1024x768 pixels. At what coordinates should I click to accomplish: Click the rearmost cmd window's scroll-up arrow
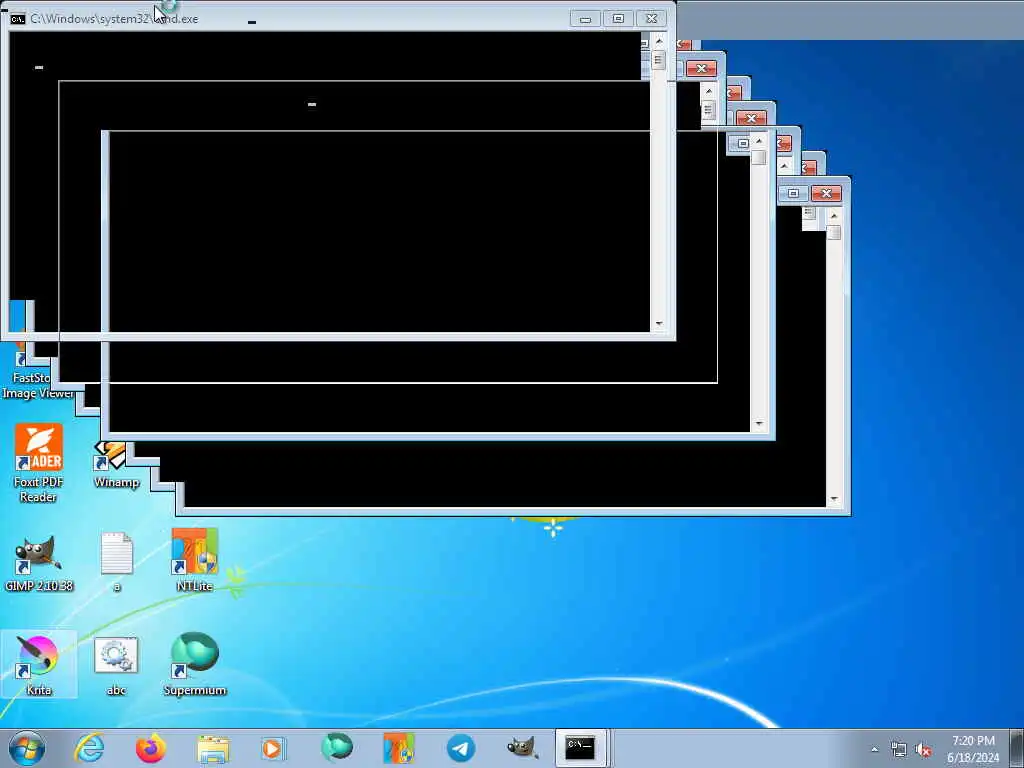tap(834, 216)
